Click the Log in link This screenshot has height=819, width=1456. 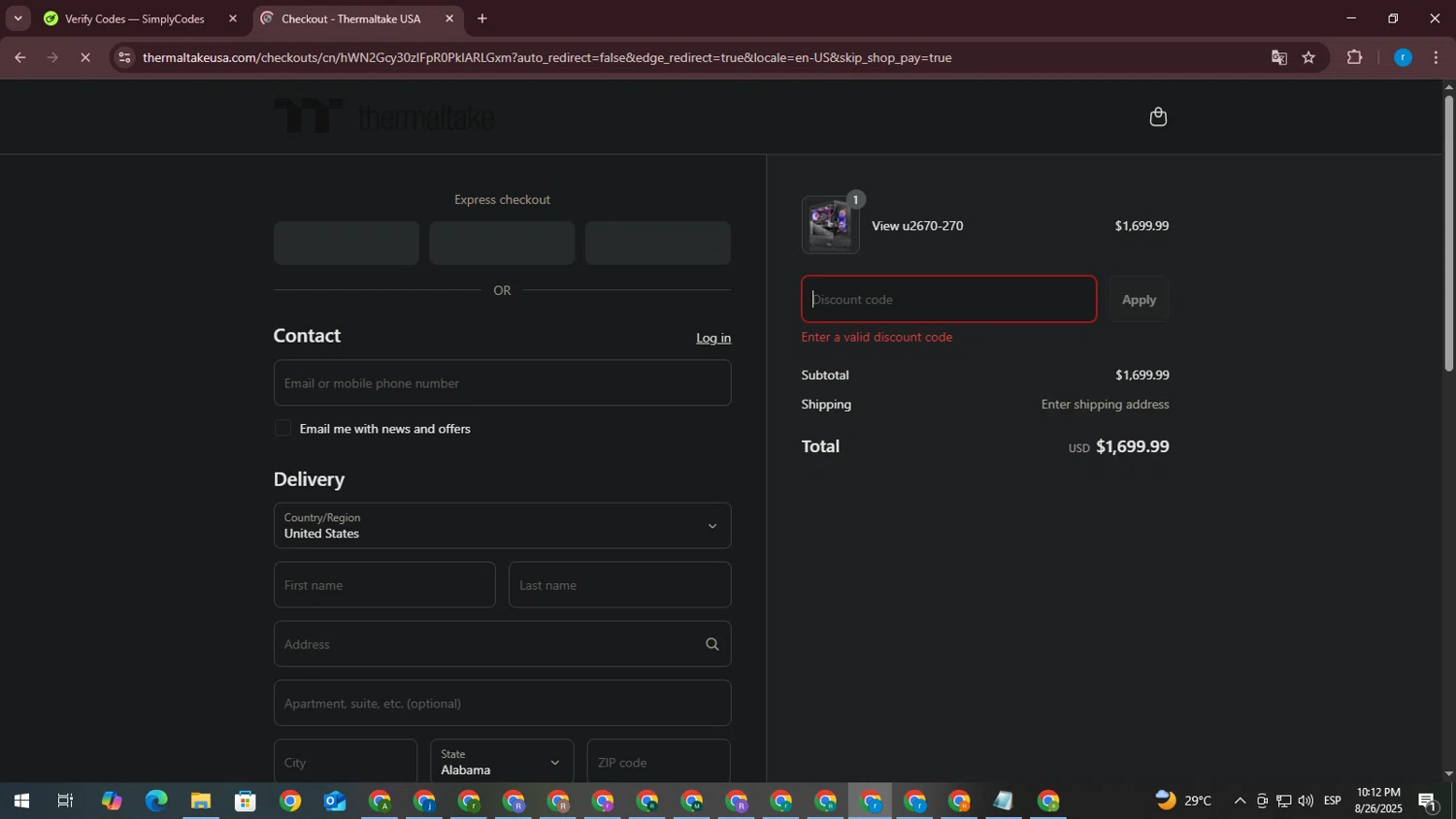(x=713, y=338)
